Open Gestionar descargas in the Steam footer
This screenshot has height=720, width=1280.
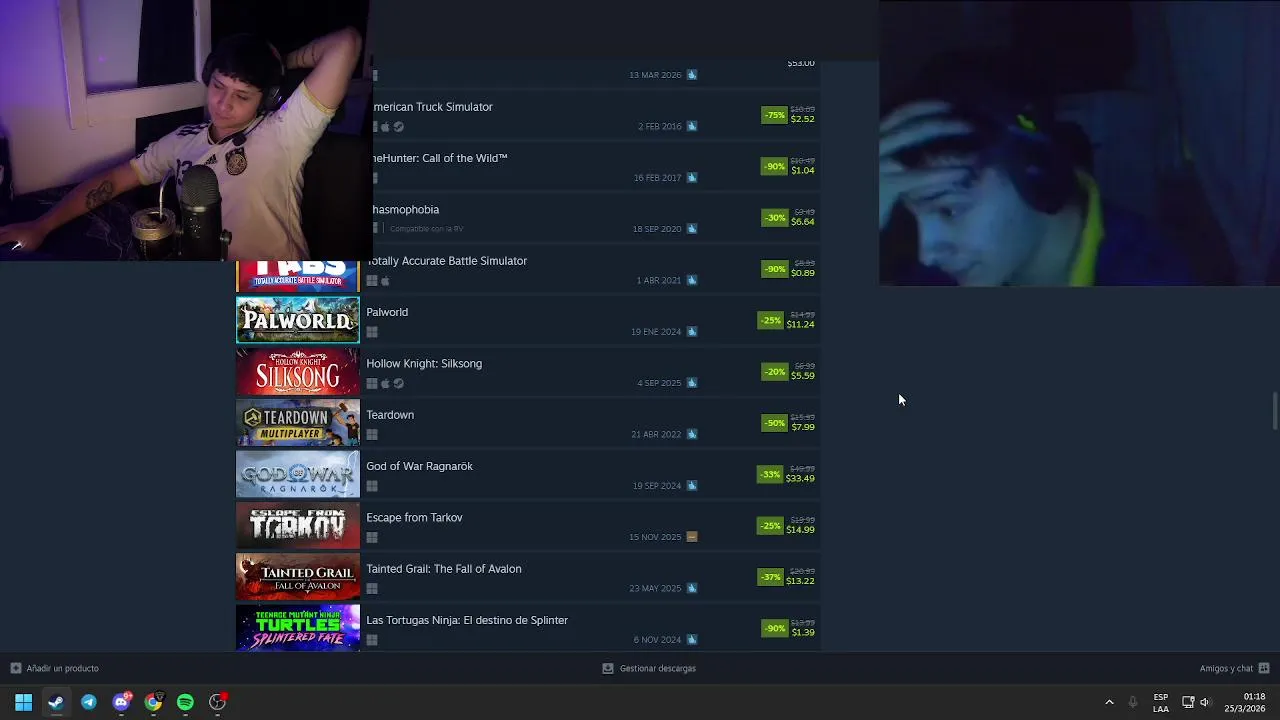(x=649, y=668)
